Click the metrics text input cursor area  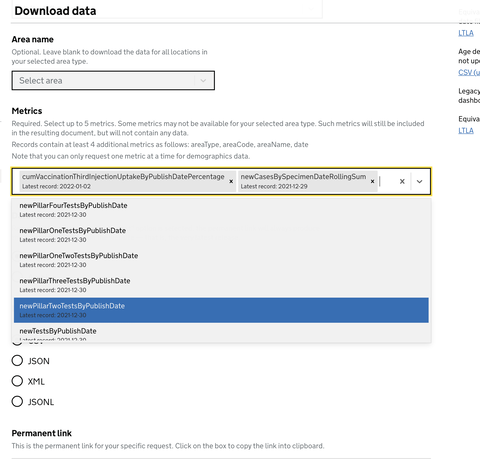[x=386, y=181]
